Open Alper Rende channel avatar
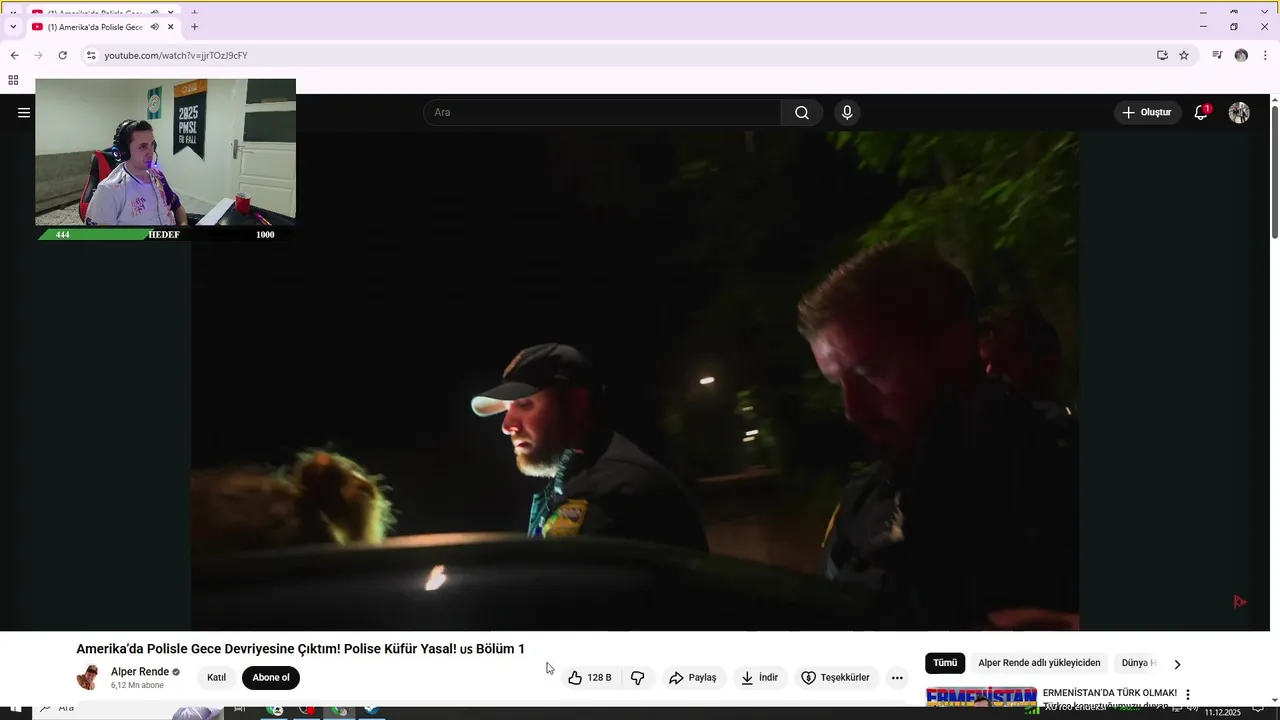The width and height of the screenshot is (1280, 720). tap(89, 677)
